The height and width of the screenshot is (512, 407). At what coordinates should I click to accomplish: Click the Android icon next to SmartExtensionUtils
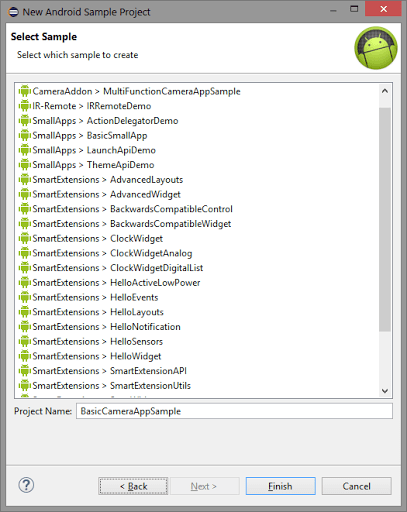tap(24, 385)
